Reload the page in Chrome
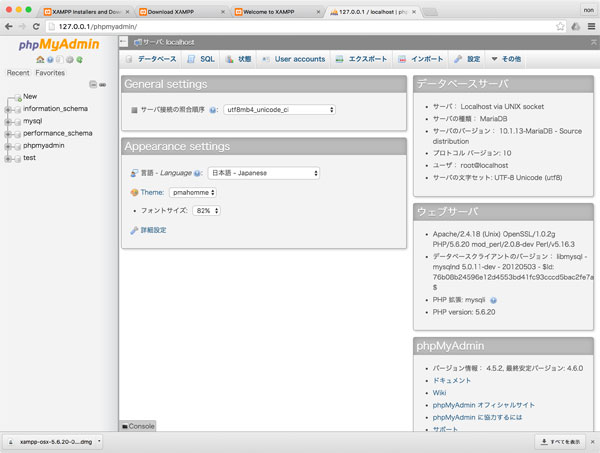The height and width of the screenshot is (453, 600). pos(36,26)
